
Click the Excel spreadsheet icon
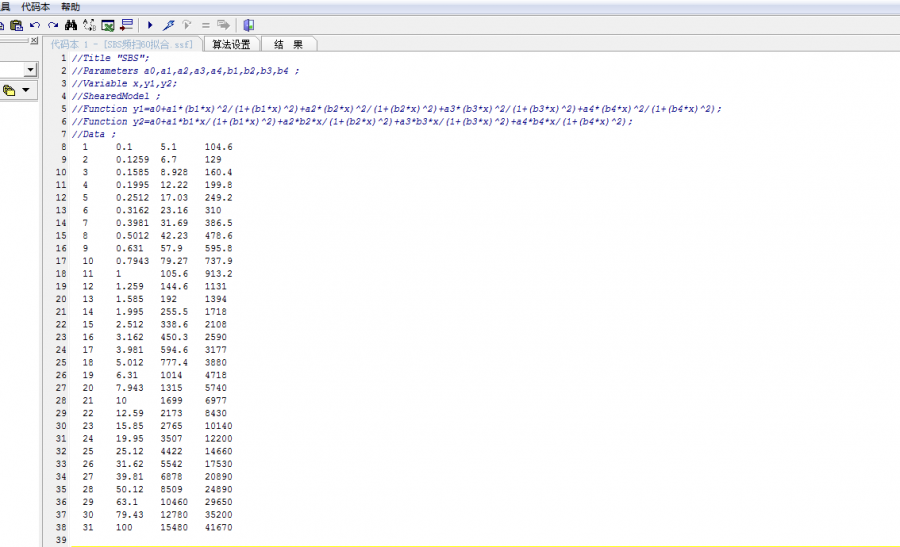tap(107, 25)
